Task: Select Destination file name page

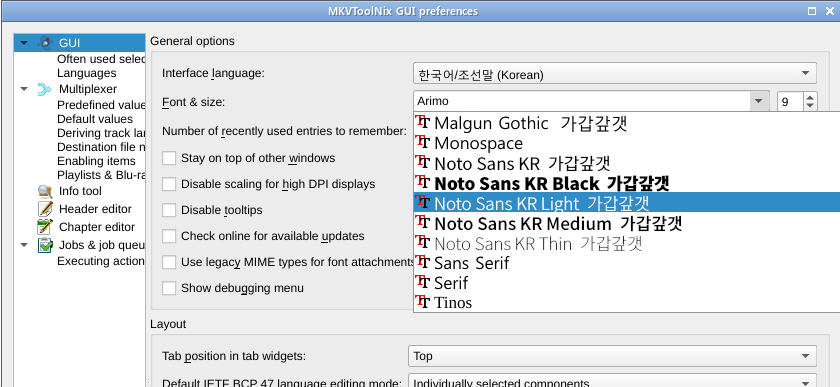Action: pyautogui.click(x=101, y=147)
